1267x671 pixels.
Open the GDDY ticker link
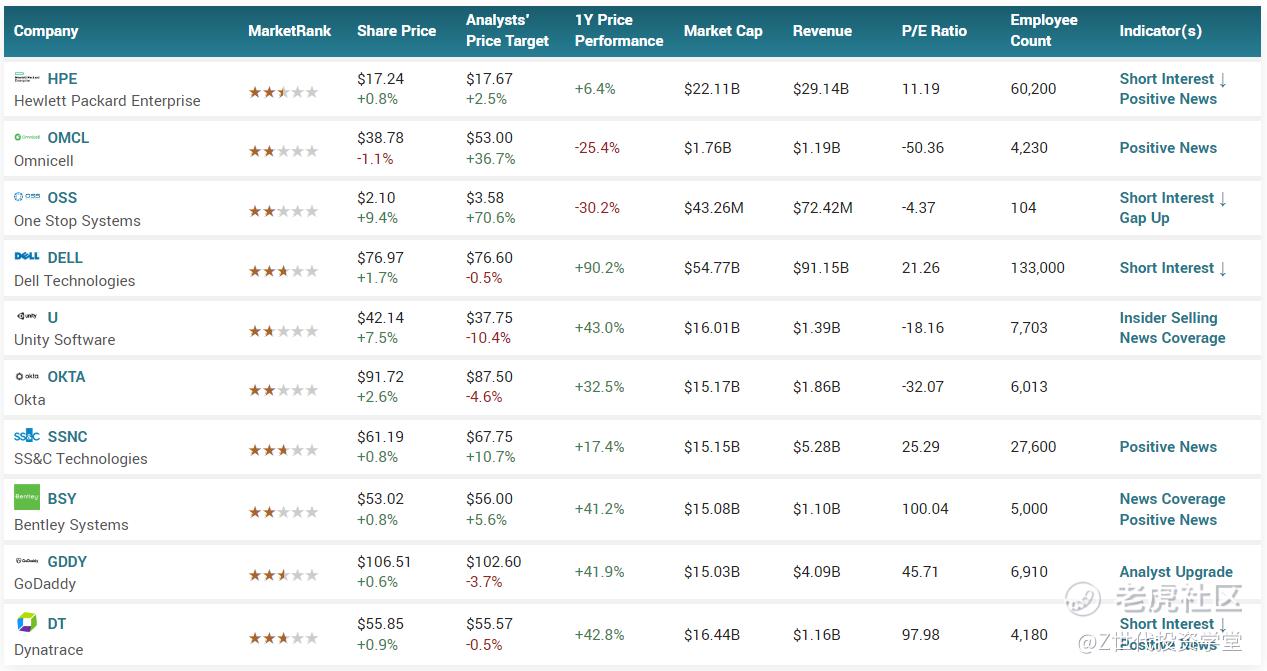(x=67, y=562)
